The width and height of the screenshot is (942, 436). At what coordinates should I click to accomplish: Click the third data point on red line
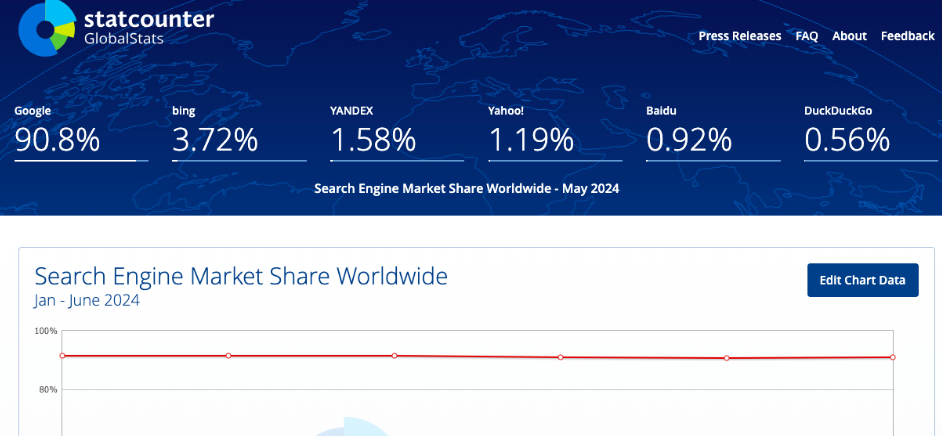coord(395,355)
